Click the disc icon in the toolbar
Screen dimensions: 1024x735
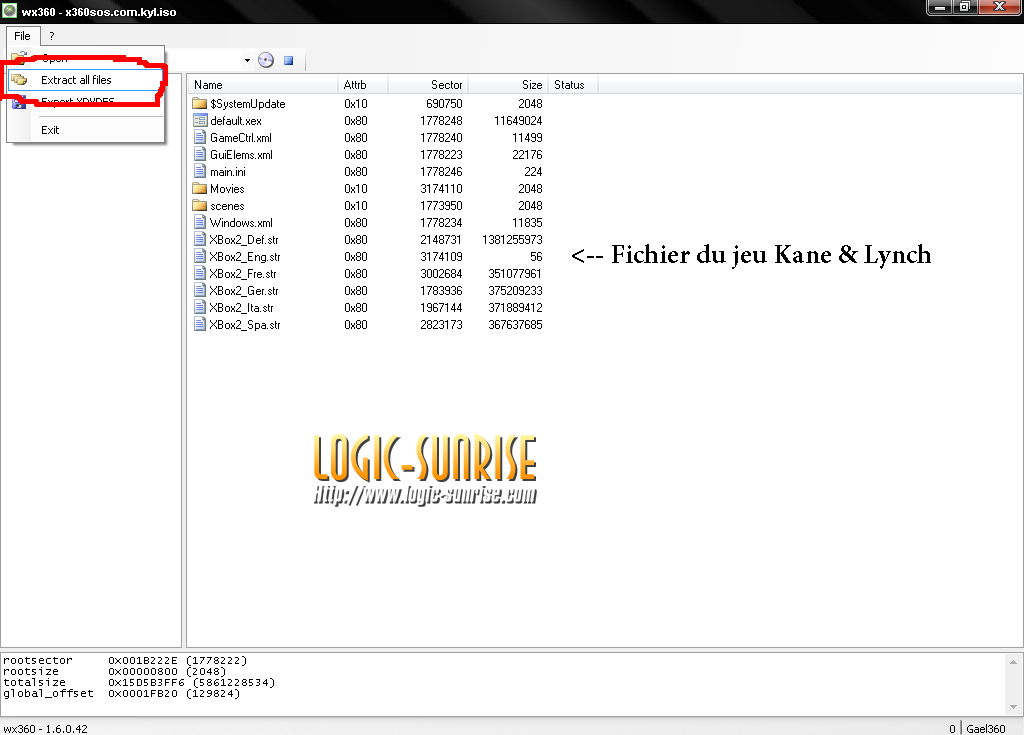pyautogui.click(x=266, y=60)
